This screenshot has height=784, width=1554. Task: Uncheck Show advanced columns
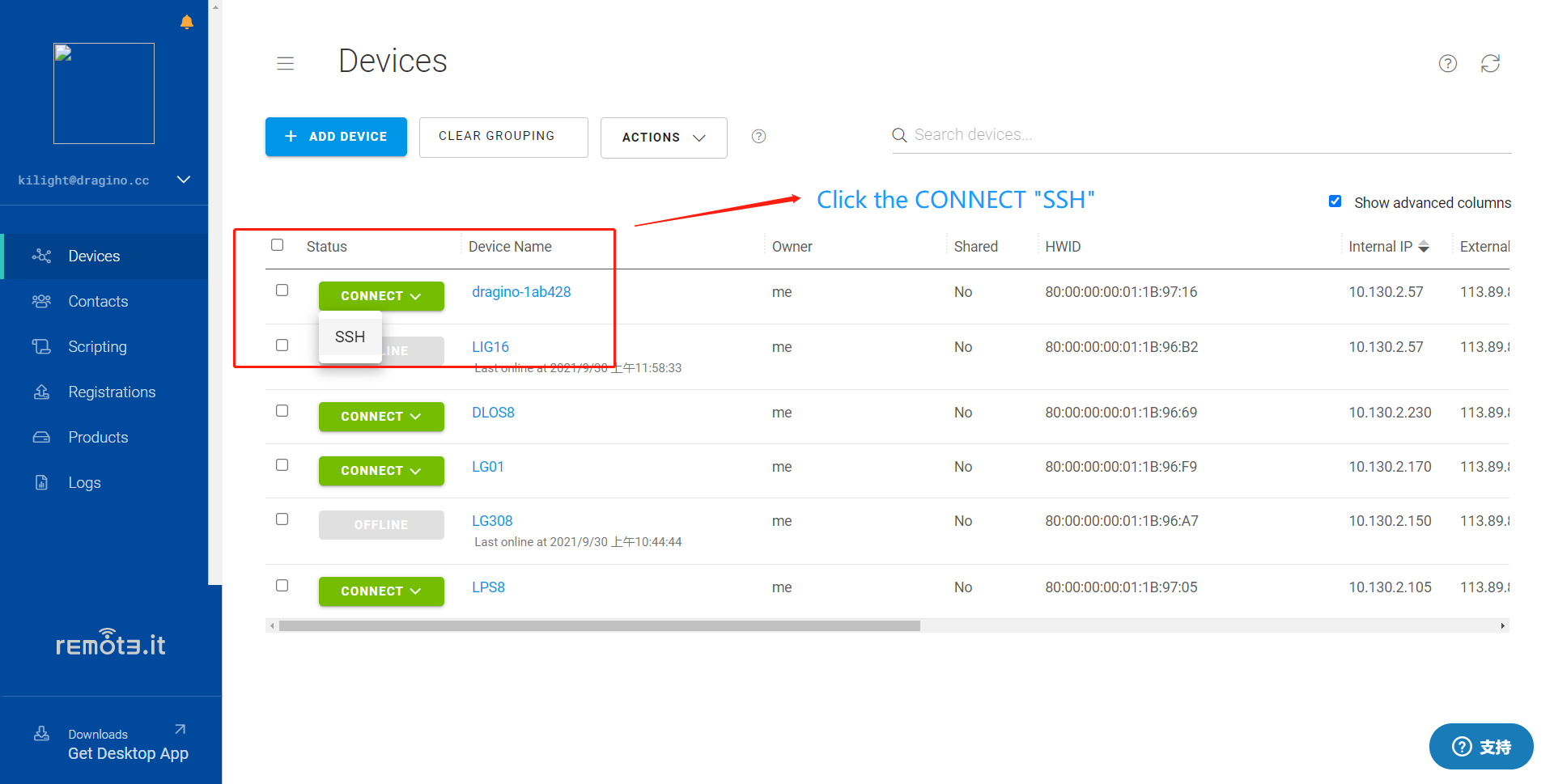pos(1335,201)
